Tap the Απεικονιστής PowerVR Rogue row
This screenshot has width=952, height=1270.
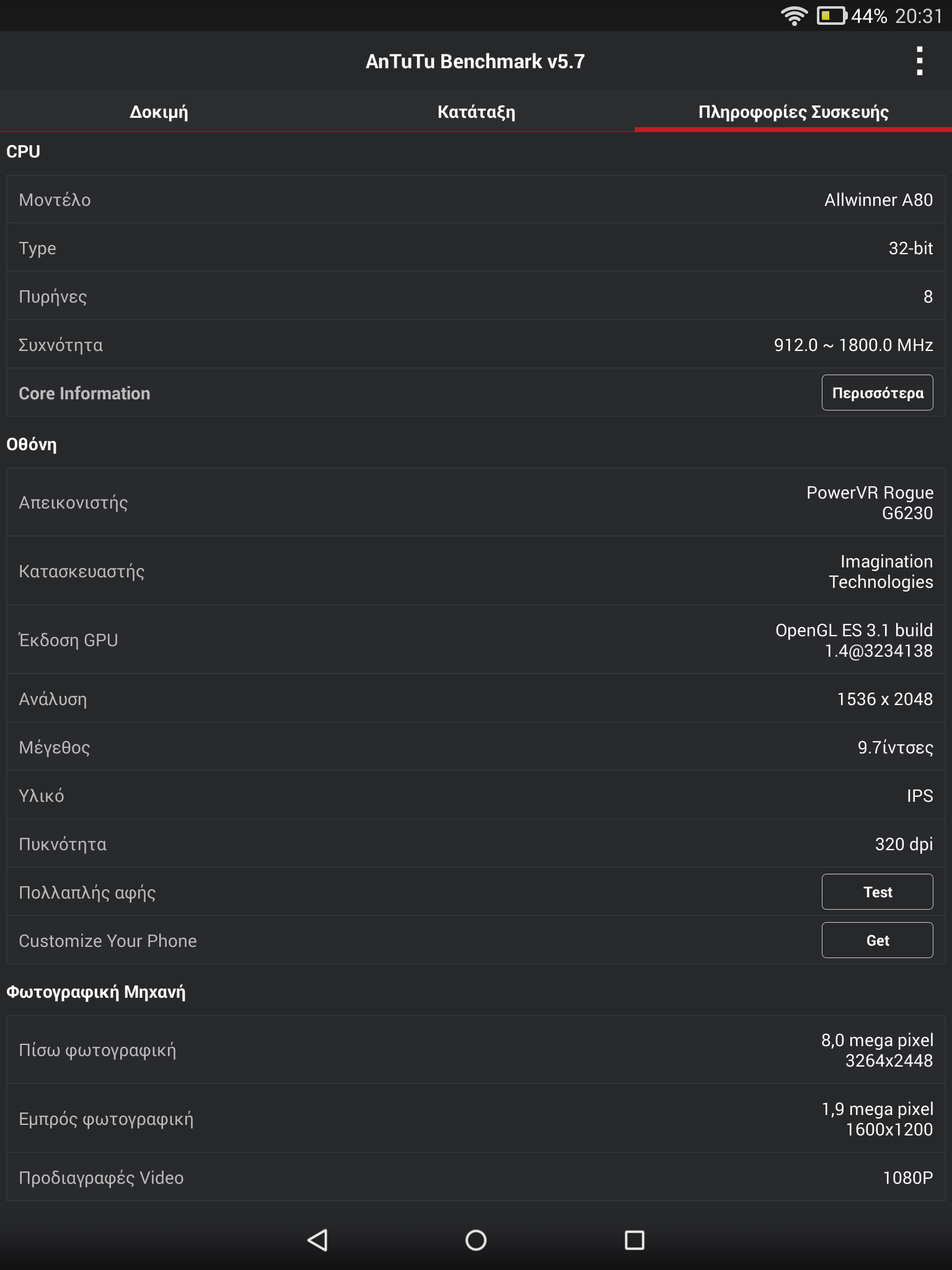476,502
